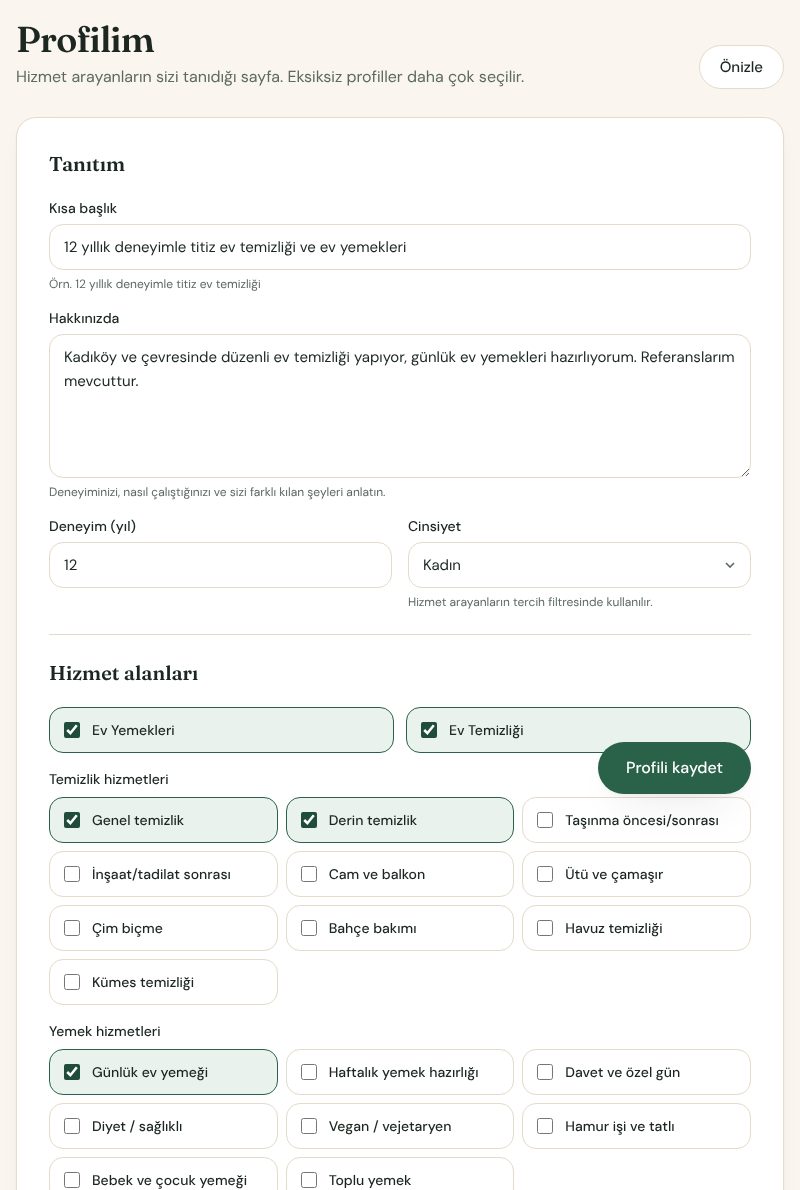This screenshot has height=1190, width=800.
Task: Open the Cinsiyet dropdown
Action: pos(579,565)
